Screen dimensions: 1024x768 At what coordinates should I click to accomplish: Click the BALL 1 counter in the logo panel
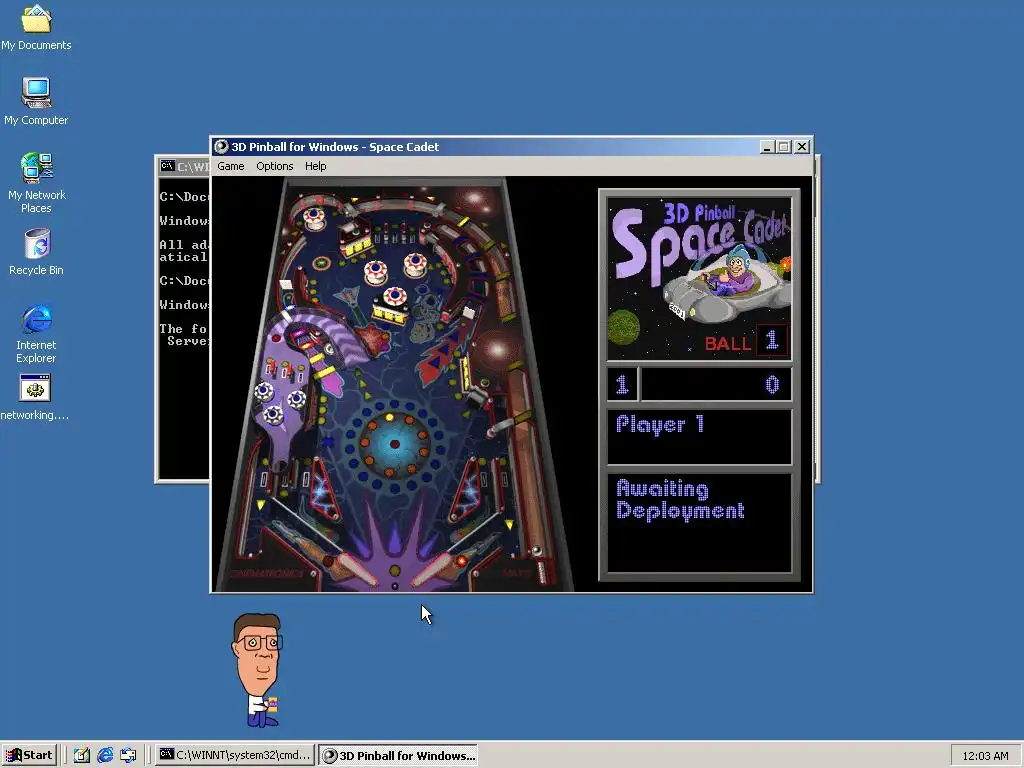pos(746,342)
